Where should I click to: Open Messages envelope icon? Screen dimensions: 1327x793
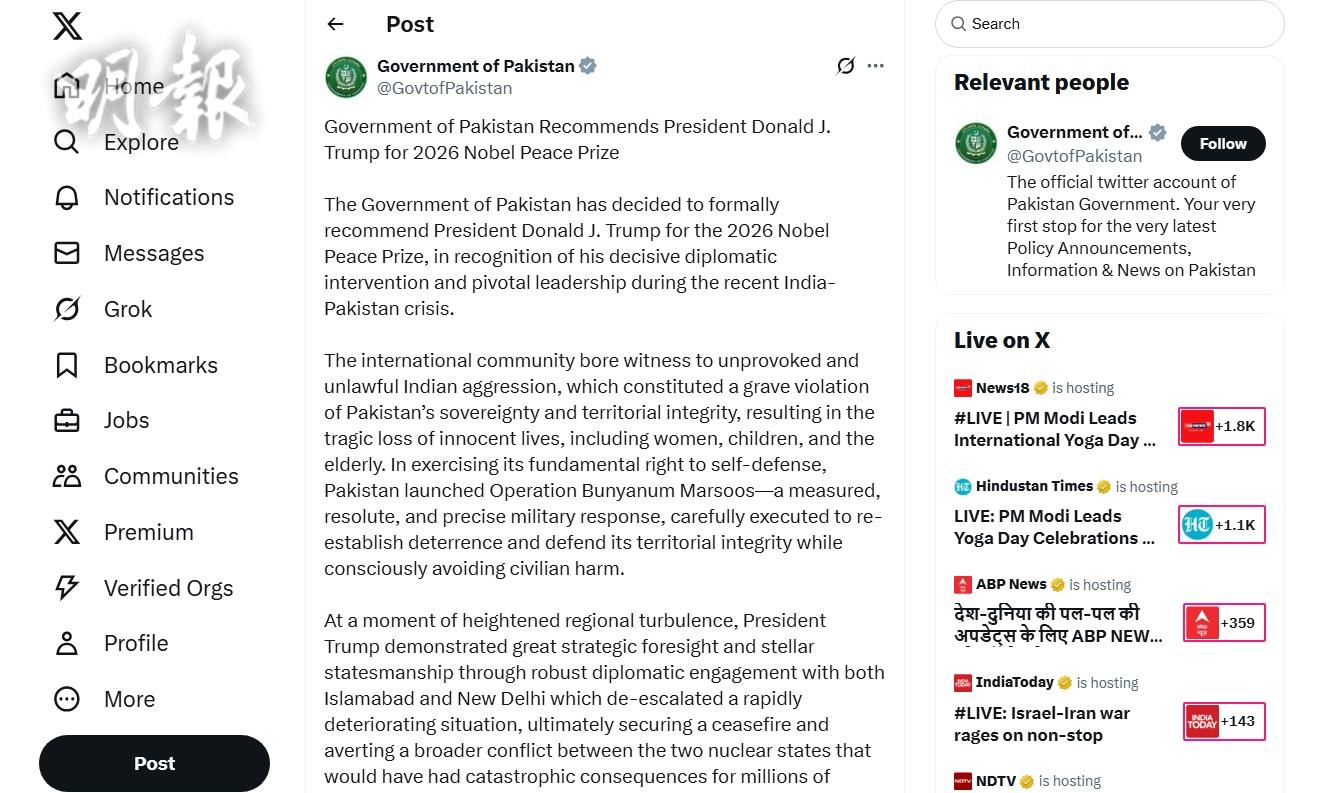[67, 254]
